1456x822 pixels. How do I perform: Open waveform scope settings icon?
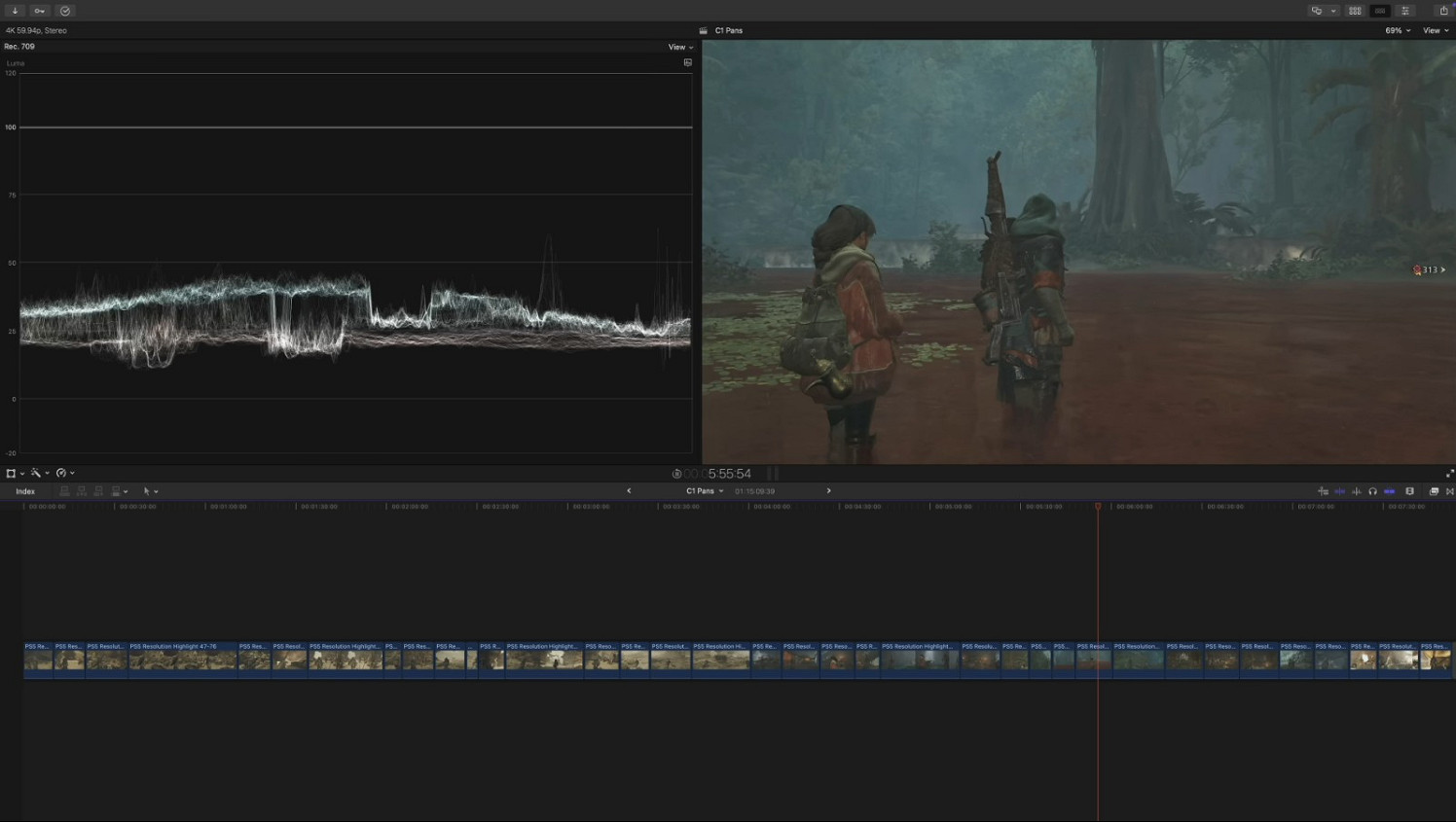point(688,62)
